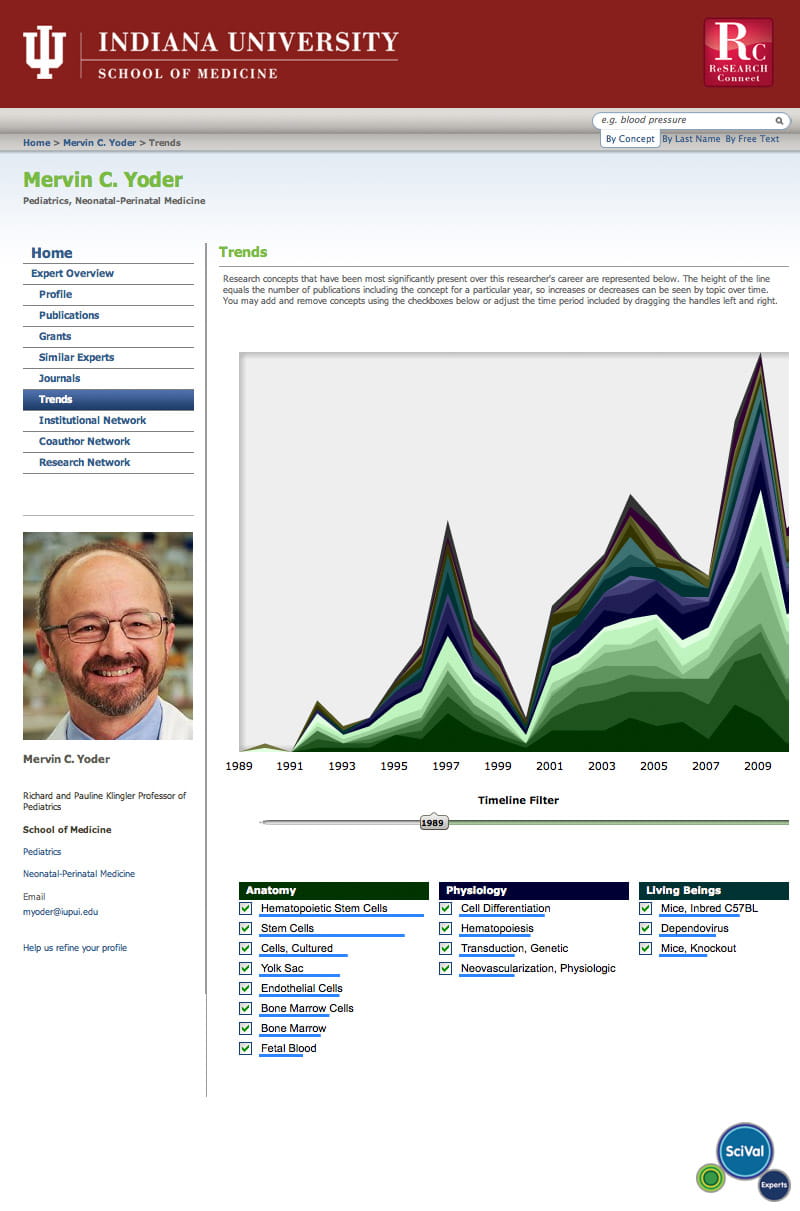Viewport: 800px width, 1211px height.
Task: Click the search magnifying glass icon
Action: [x=779, y=119]
